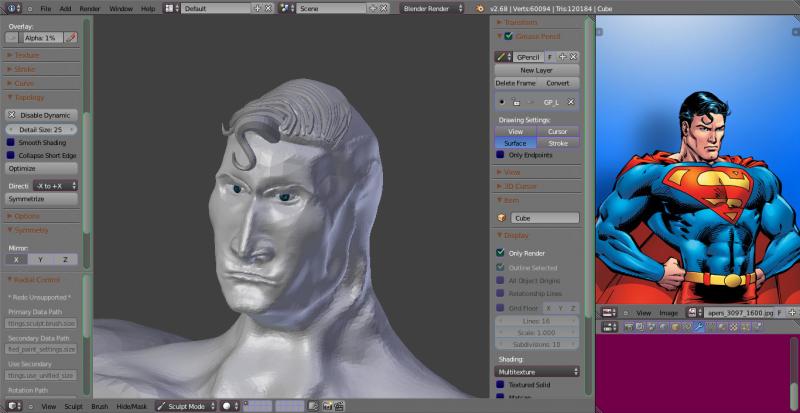Open the symmetrize Direction -X to +X dropdown

coord(56,186)
